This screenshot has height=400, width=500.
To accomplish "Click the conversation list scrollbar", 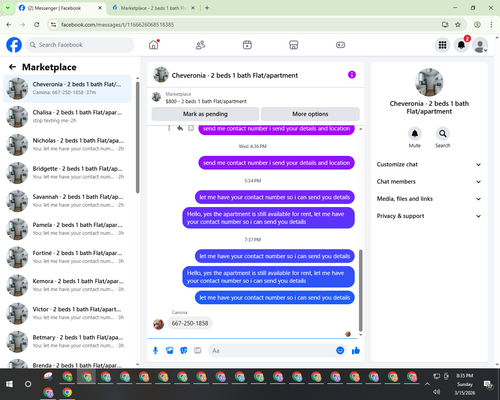I will point(137,137).
